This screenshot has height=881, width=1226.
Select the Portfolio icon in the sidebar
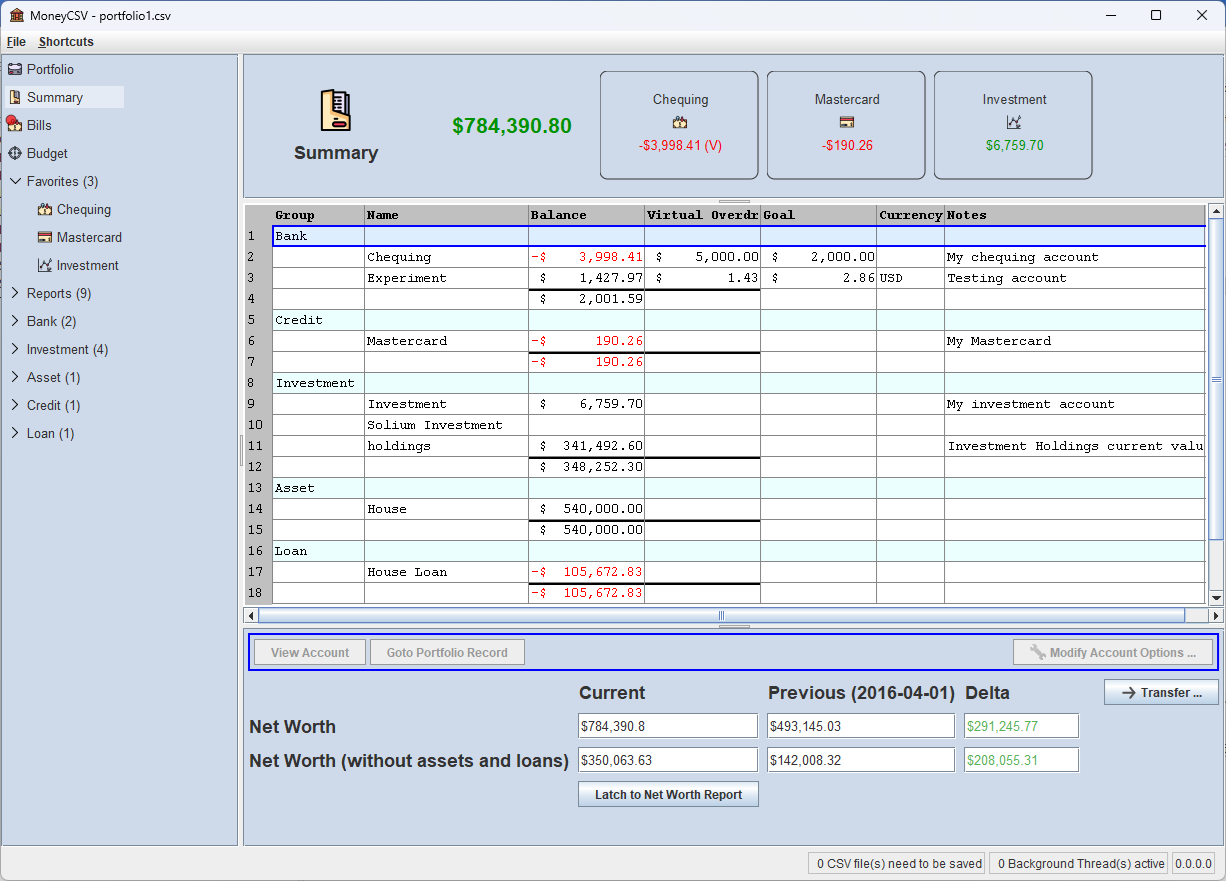15,68
